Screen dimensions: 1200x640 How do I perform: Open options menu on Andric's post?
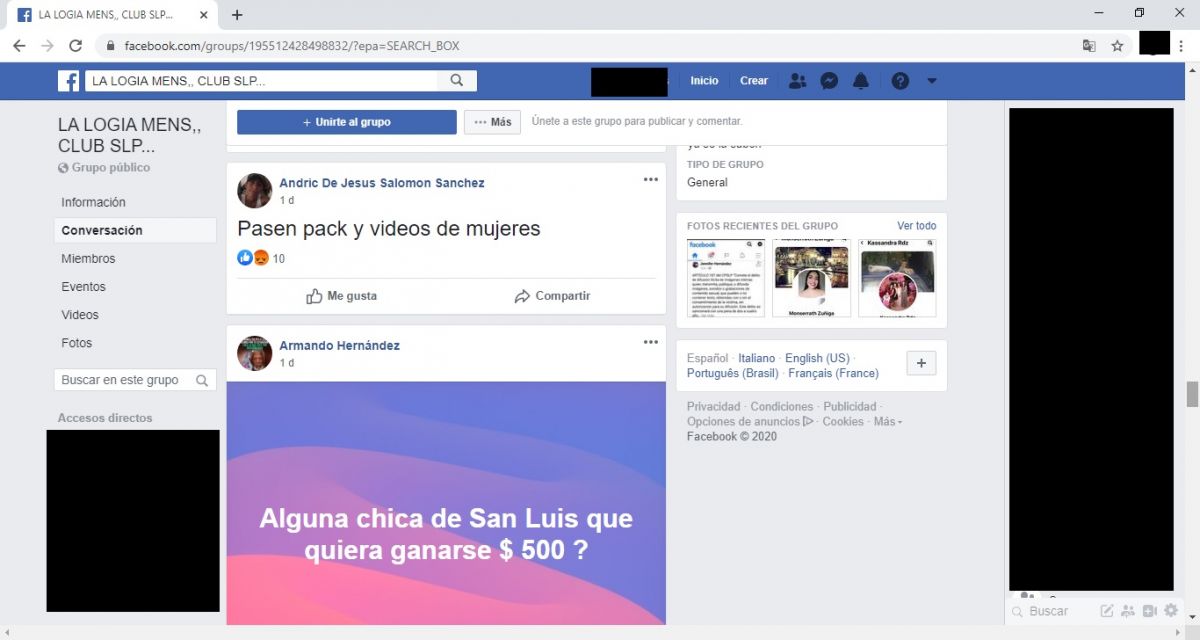651,180
